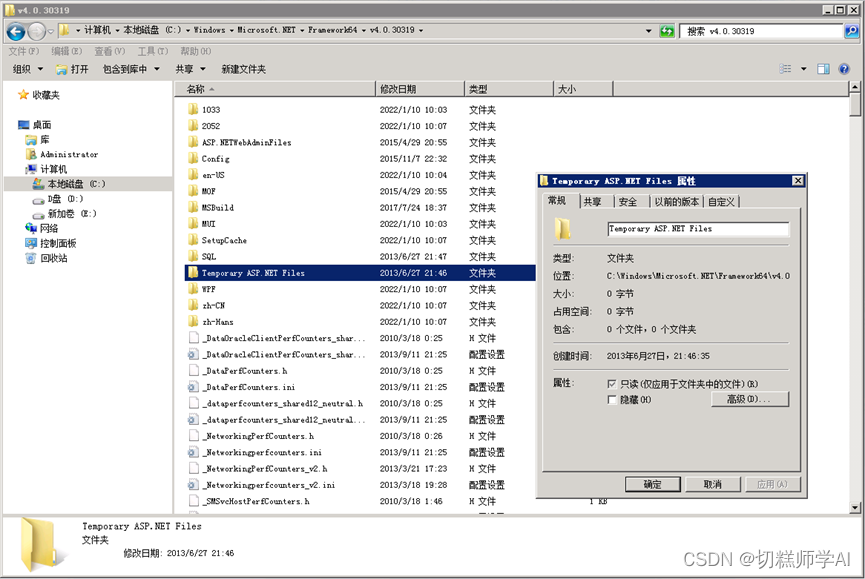This screenshot has width=865, height=579.
Task: Open the 共享 toolbar dropdown
Action: pos(190,69)
